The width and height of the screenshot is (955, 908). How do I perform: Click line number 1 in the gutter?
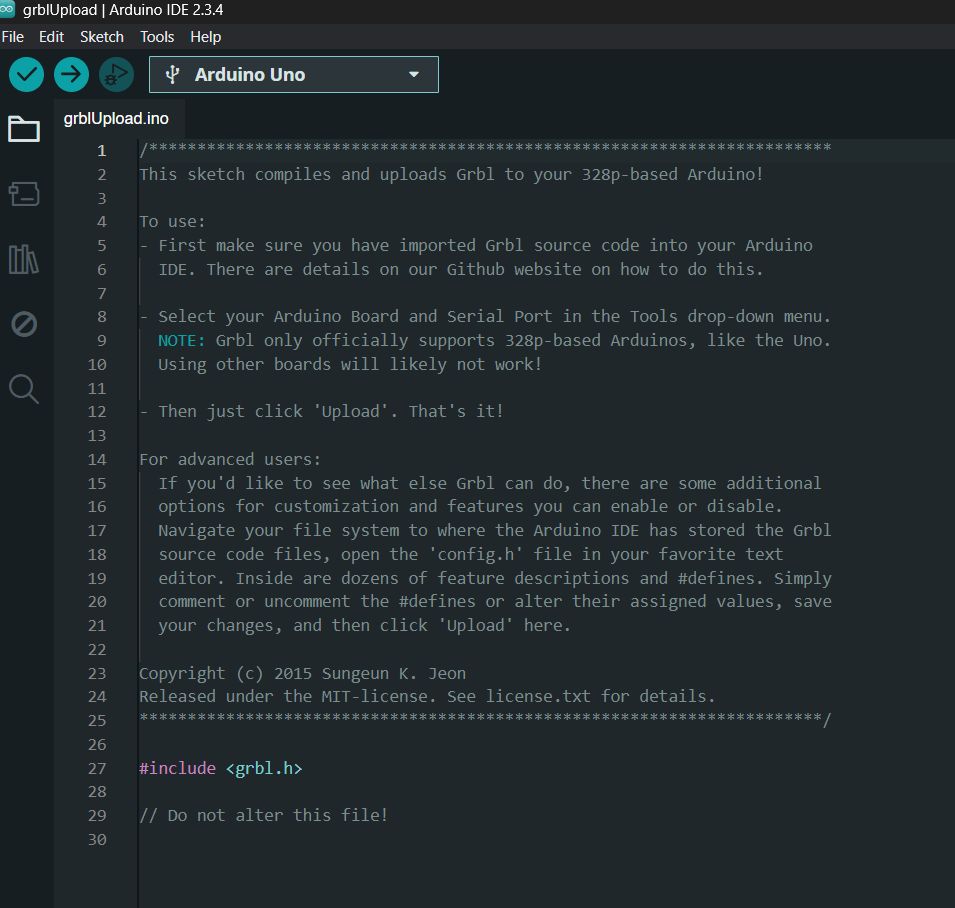coord(102,150)
